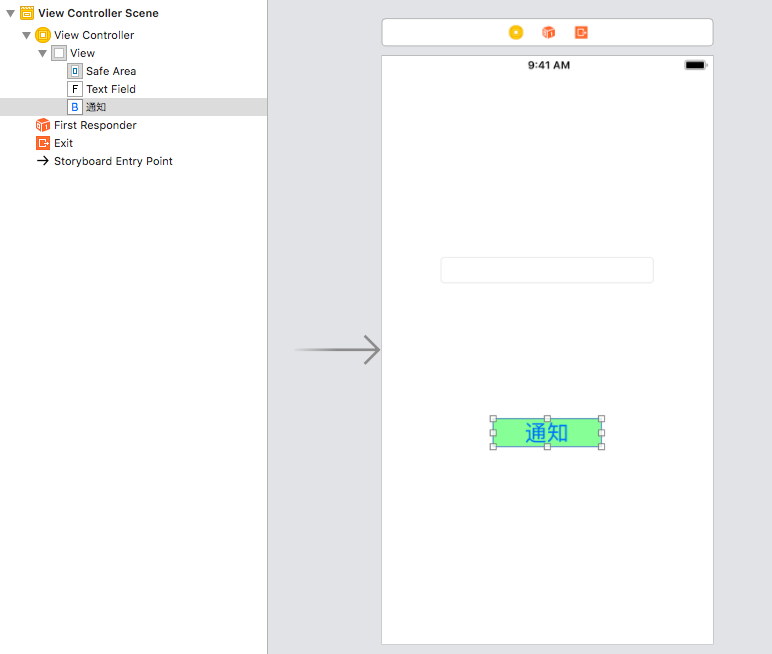This screenshot has height=654, width=772.
Task: Click the View square icon in outline
Action: click(x=59, y=53)
